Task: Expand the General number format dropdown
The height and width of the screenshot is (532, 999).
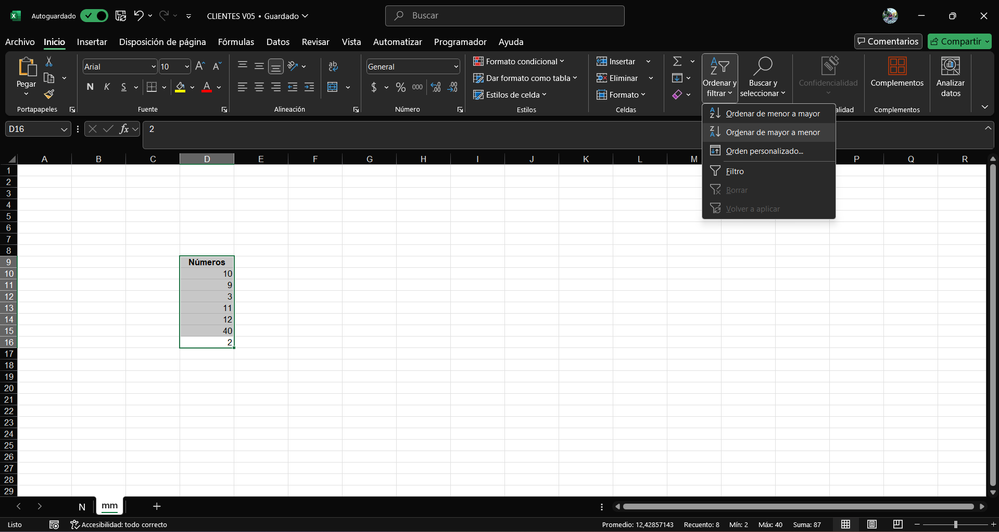Action: (x=455, y=66)
